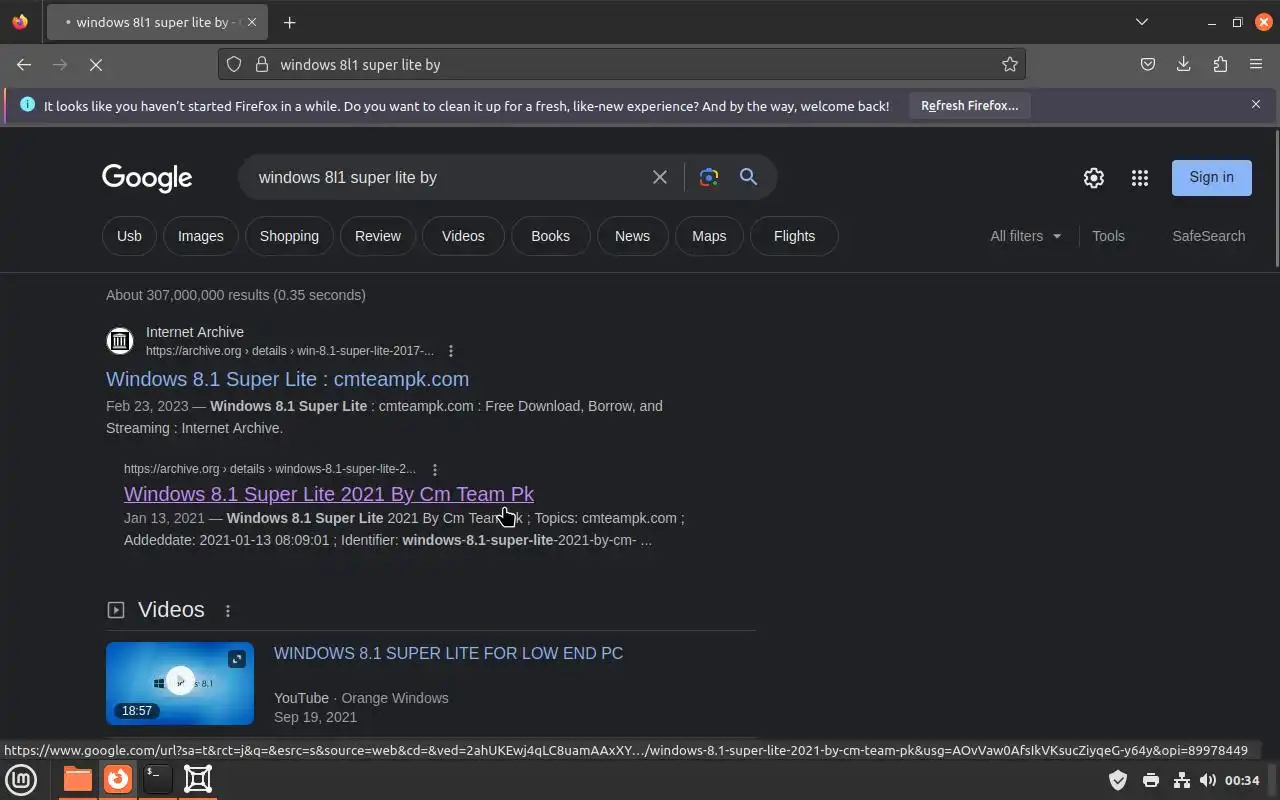
Task: Open the Linux Mint start menu
Action: pos(21,779)
